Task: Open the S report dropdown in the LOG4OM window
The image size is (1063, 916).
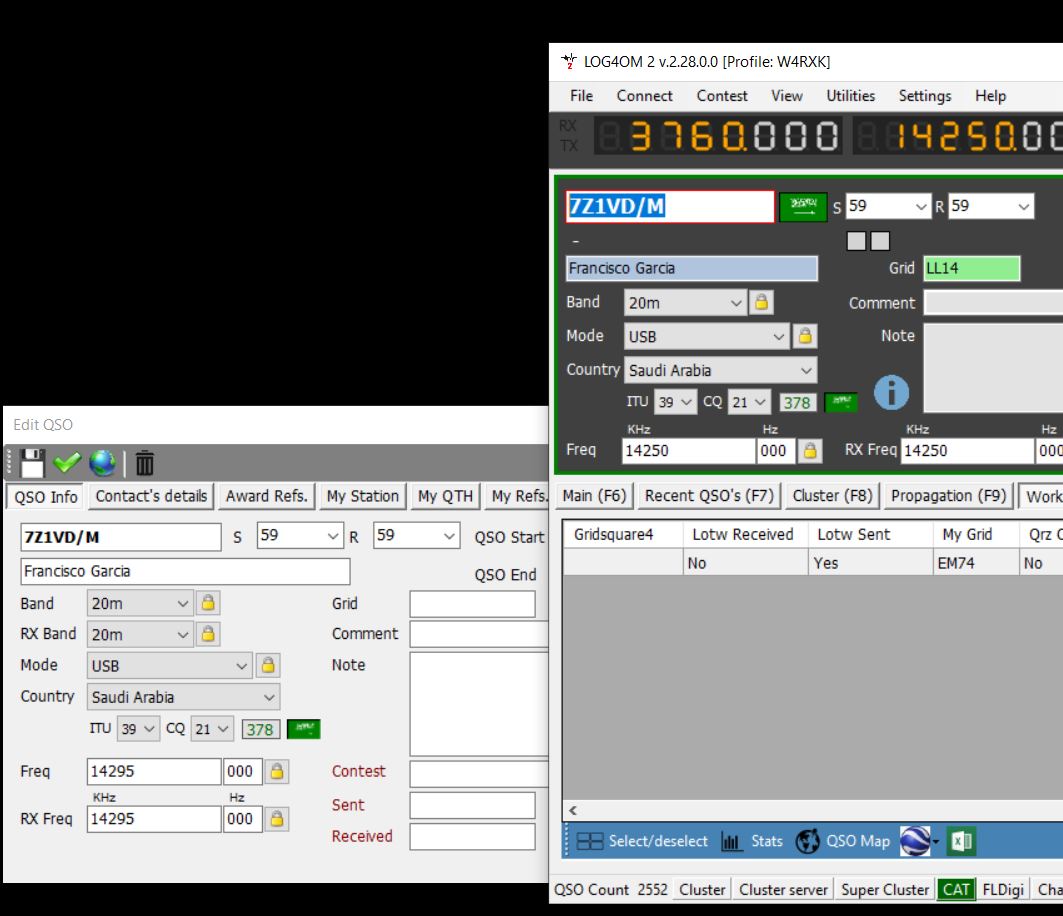Action: click(x=921, y=206)
